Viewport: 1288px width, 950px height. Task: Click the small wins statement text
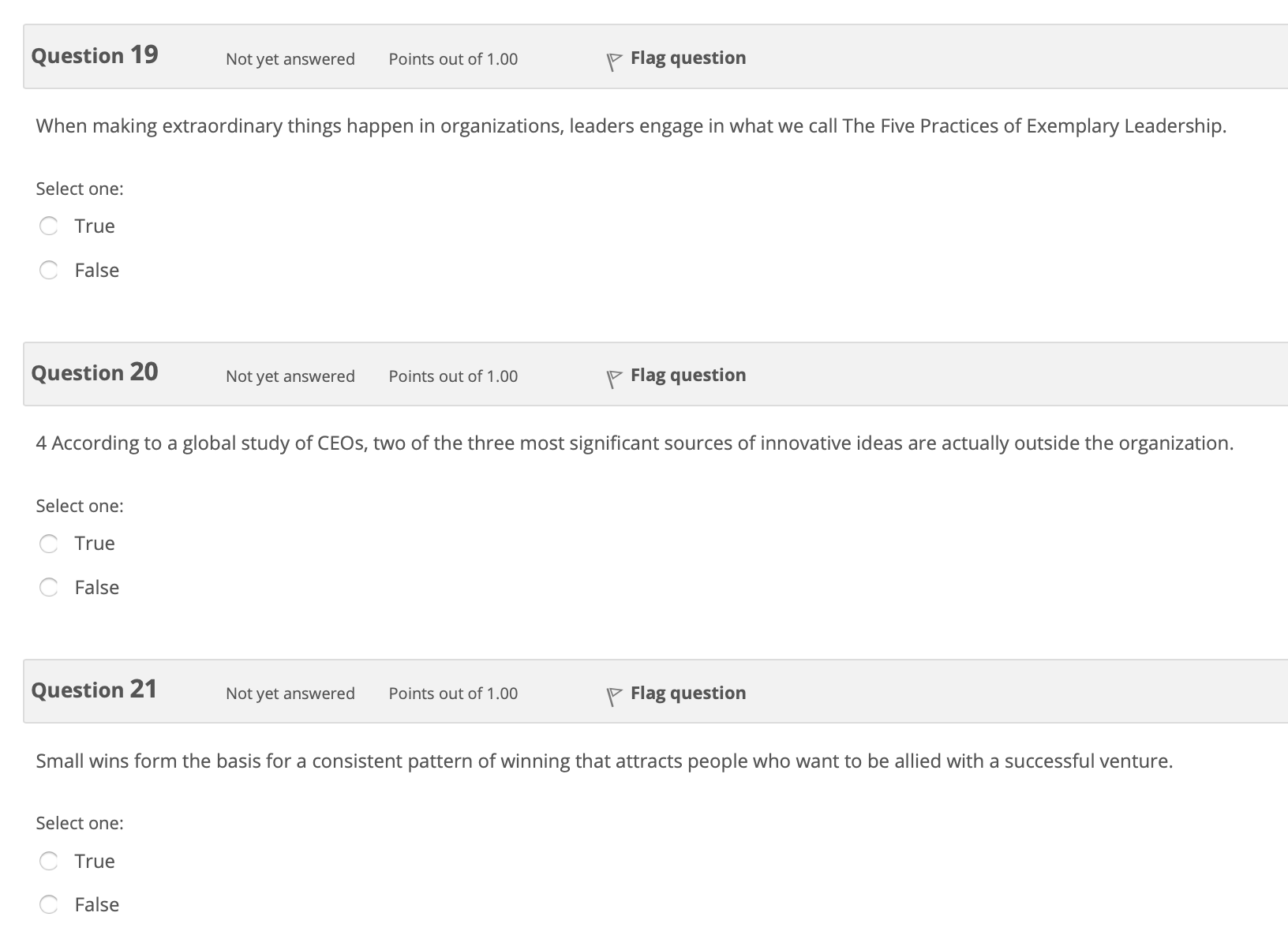coord(605,761)
